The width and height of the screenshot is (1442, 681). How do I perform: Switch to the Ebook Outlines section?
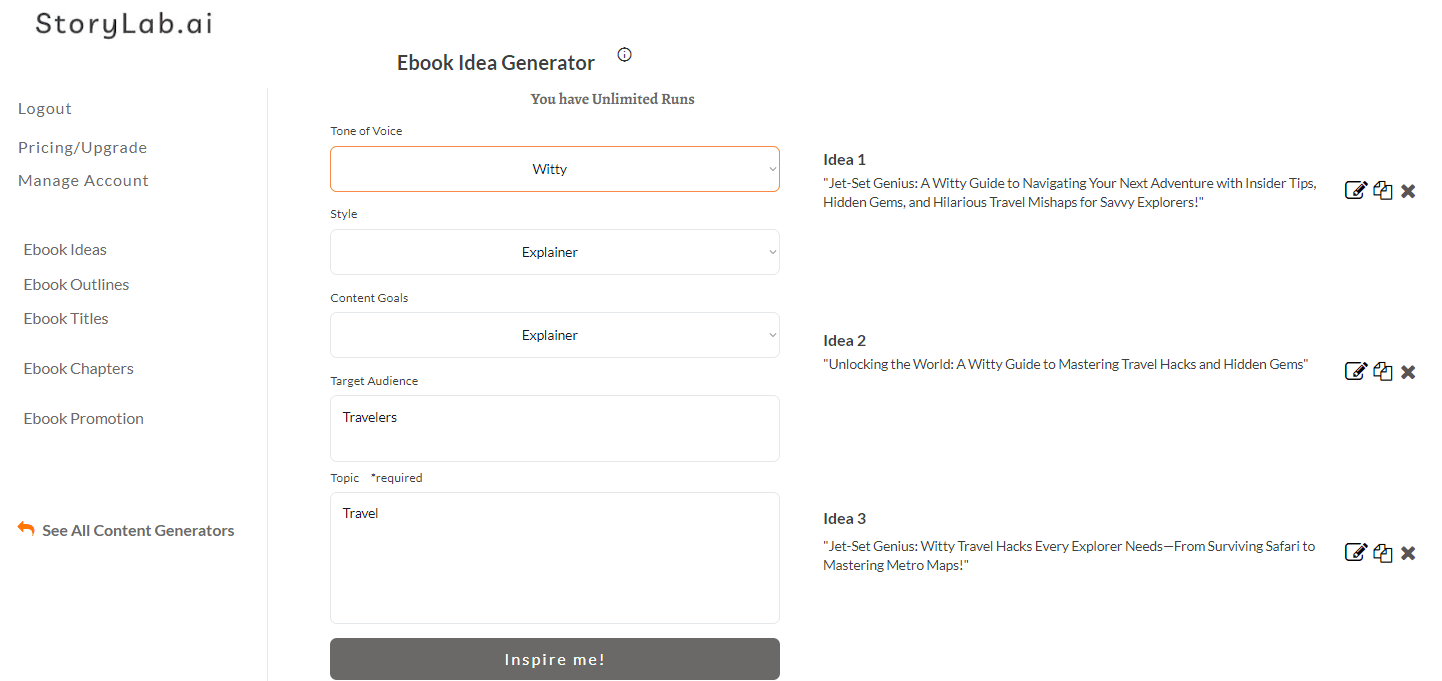[76, 284]
